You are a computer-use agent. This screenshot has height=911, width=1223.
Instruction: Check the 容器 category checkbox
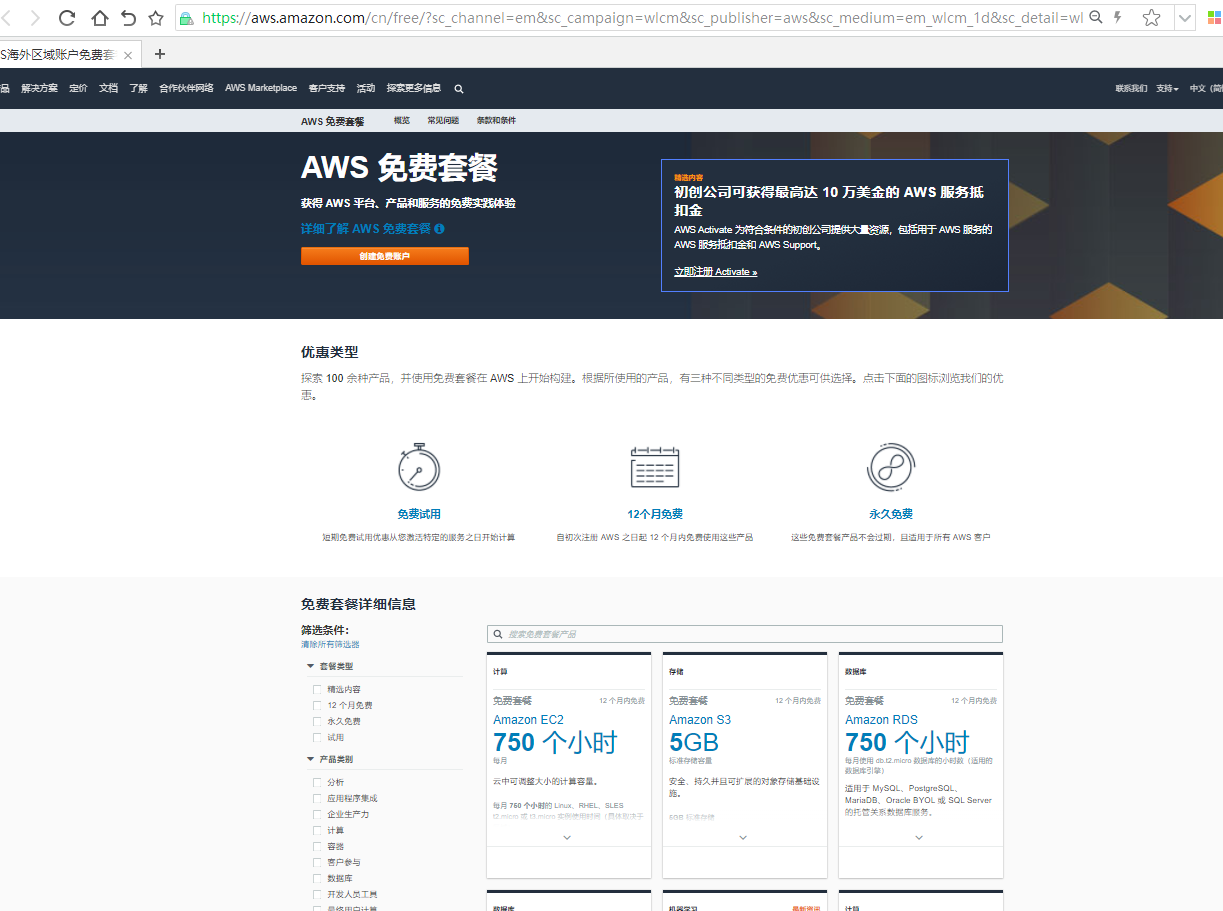tap(318, 846)
